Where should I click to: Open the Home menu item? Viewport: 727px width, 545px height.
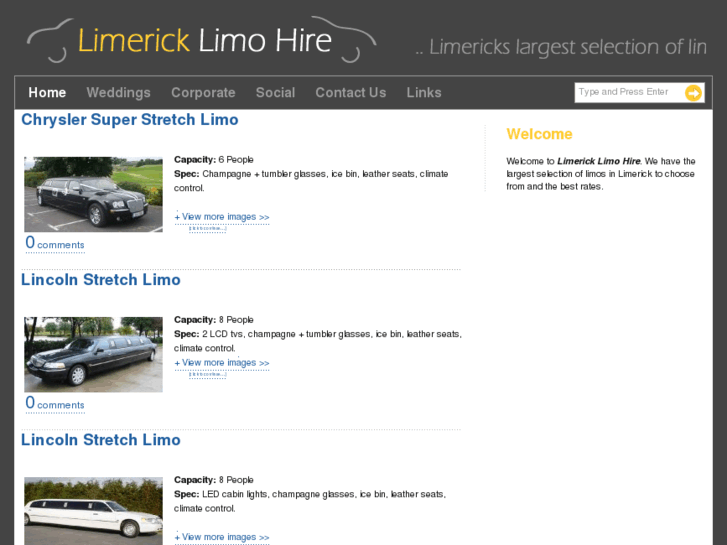point(47,92)
